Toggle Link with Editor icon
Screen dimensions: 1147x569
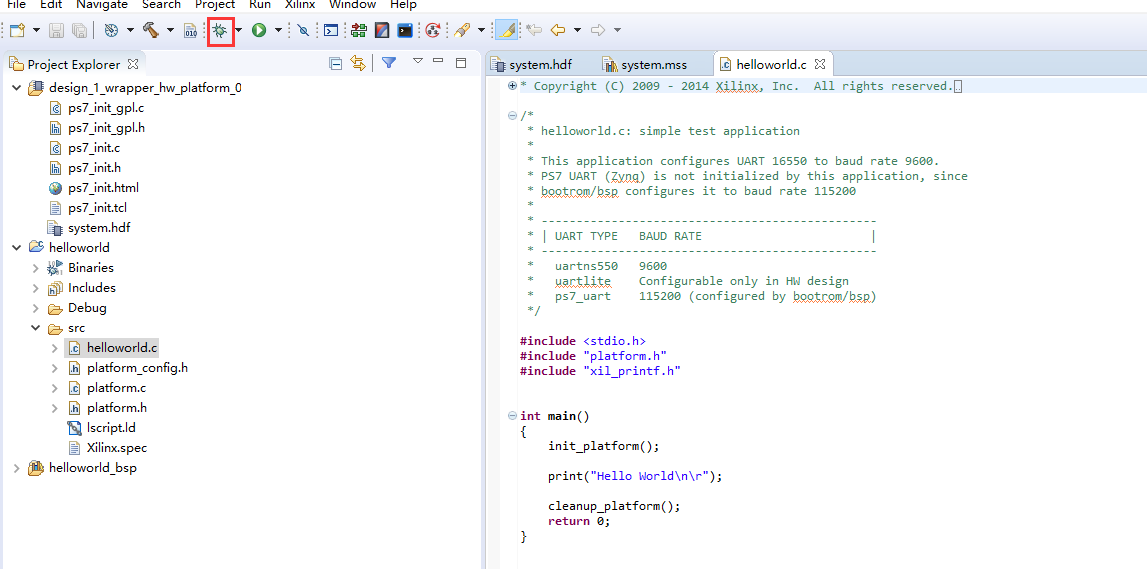tap(358, 64)
